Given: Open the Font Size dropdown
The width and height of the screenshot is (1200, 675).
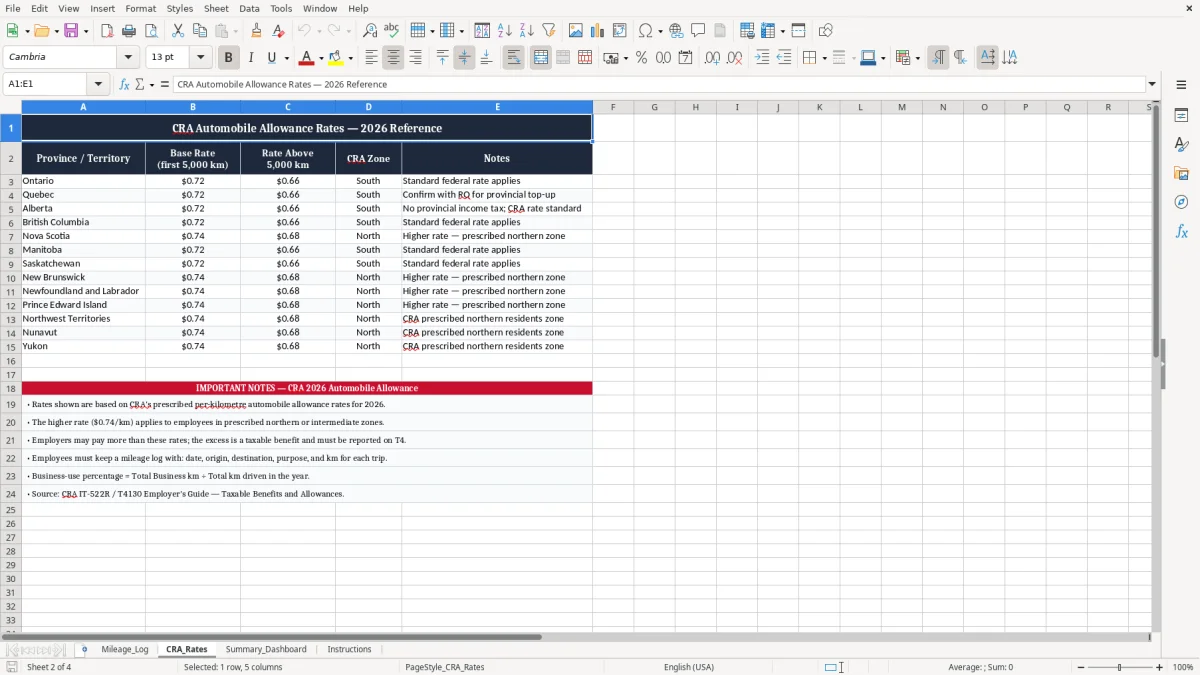Looking at the screenshot, I should [x=200, y=58].
